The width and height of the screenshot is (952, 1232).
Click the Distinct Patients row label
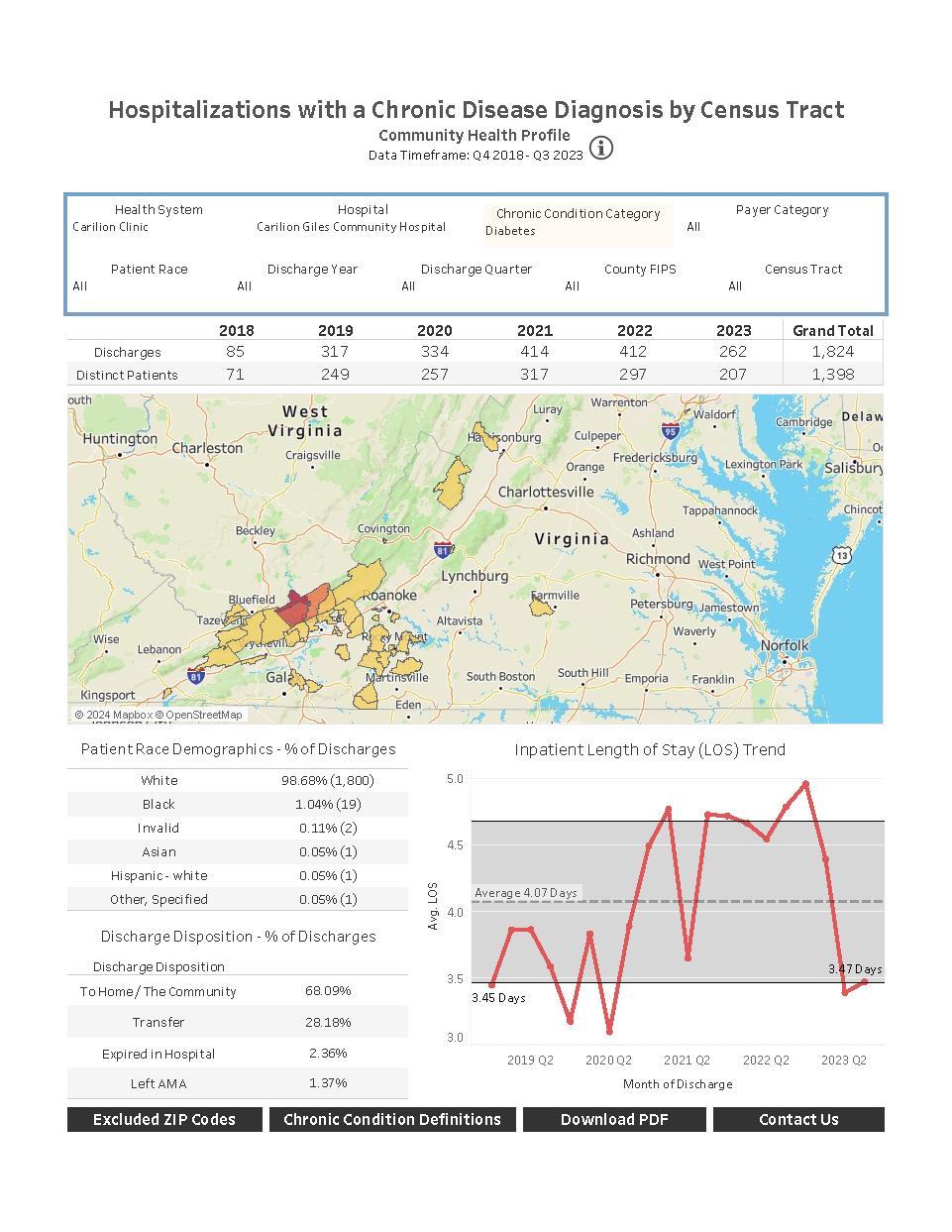tap(128, 375)
